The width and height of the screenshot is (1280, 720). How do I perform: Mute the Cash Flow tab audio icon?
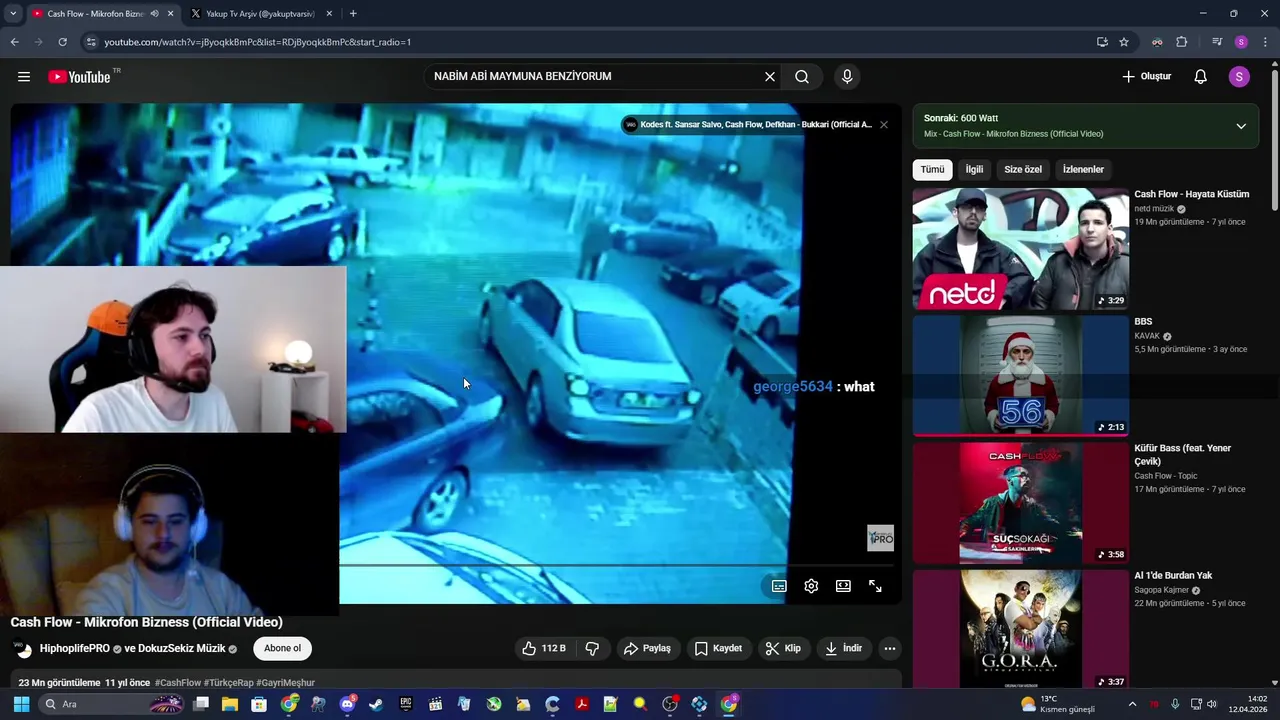pyautogui.click(x=154, y=14)
